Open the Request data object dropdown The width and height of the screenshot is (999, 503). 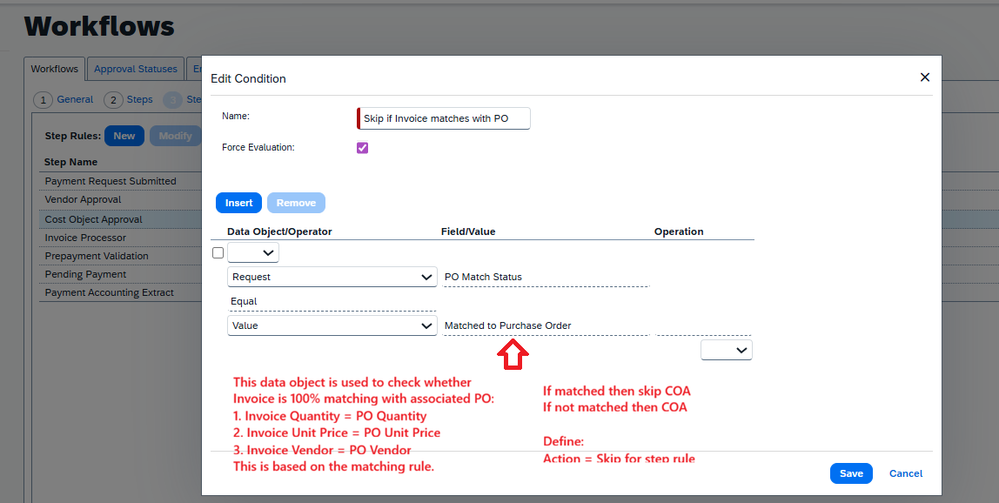(332, 277)
